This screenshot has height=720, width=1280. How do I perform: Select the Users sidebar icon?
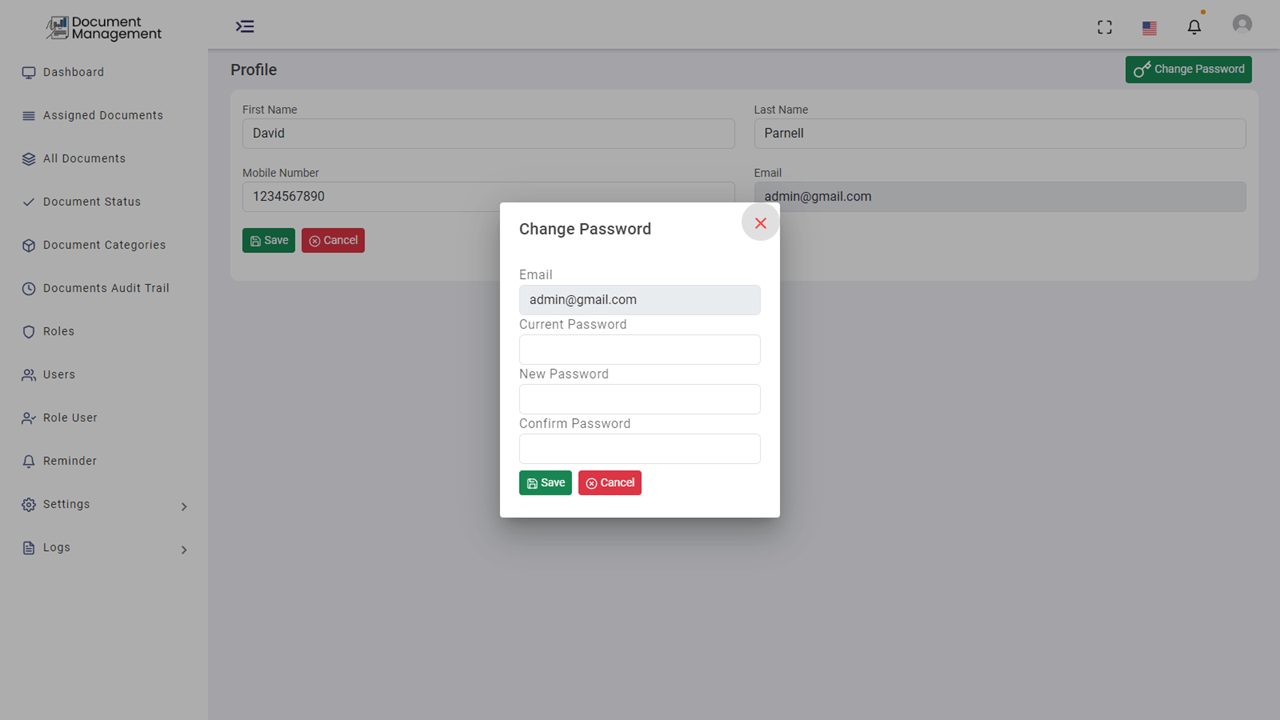[x=29, y=374]
